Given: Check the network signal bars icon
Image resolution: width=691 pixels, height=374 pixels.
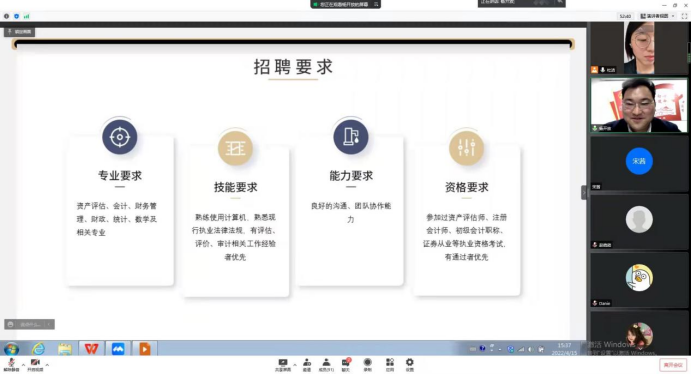Looking at the screenshot, I should [26, 16].
